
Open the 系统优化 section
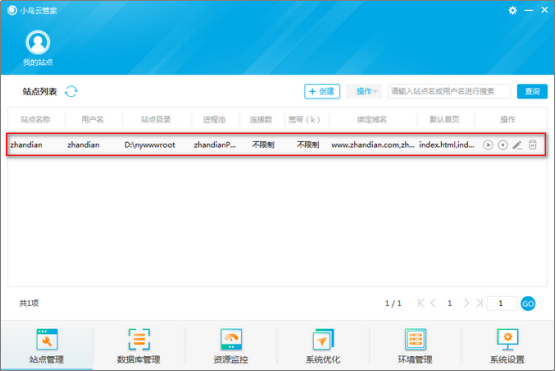tap(323, 346)
